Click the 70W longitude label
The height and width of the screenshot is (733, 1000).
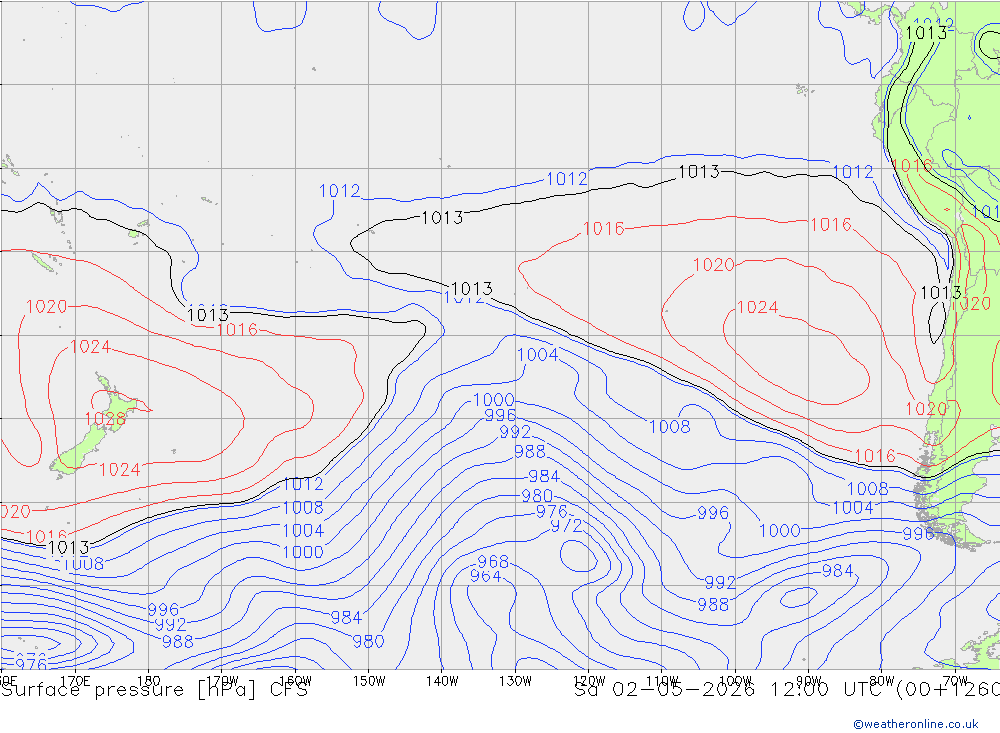[x=955, y=681]
